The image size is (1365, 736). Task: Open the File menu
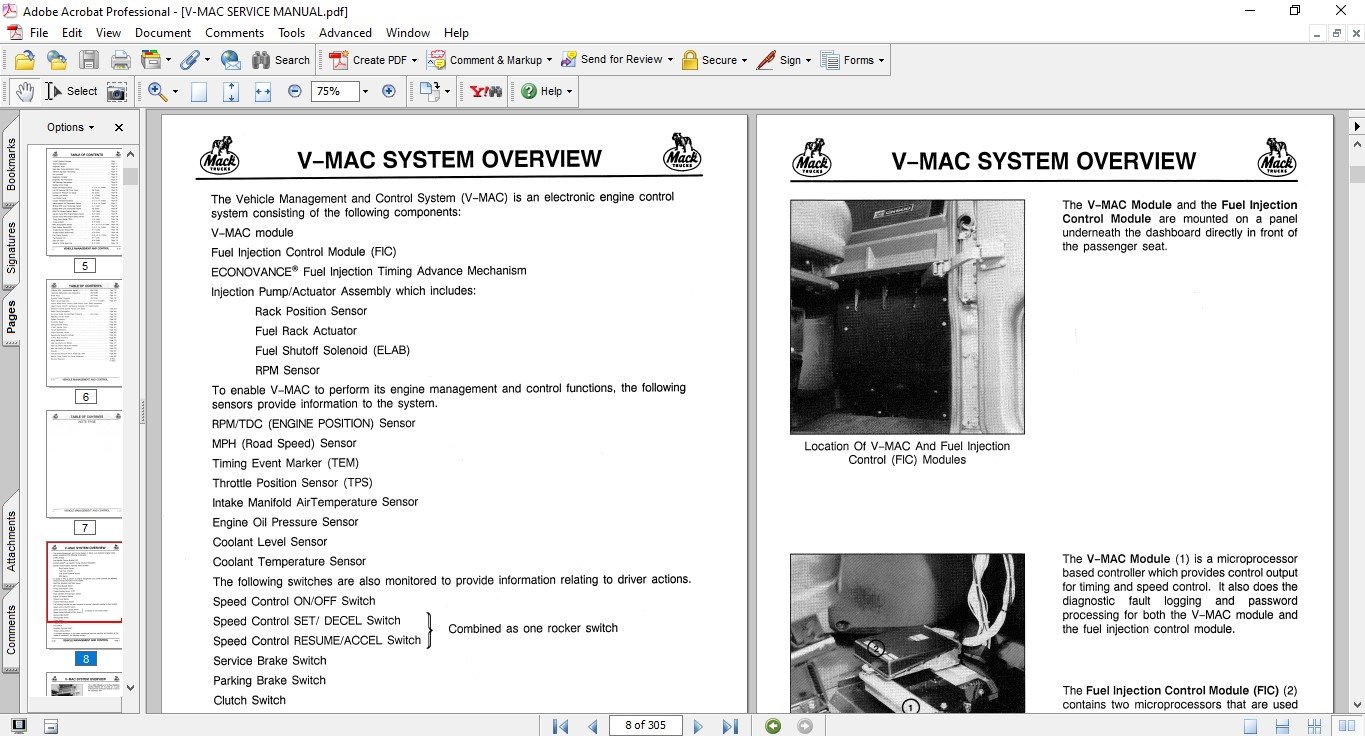click(x=39, y=33)
